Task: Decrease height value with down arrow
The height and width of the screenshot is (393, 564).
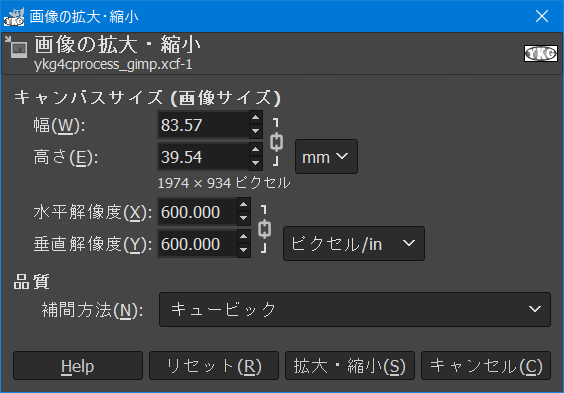Action: [255, 163]
